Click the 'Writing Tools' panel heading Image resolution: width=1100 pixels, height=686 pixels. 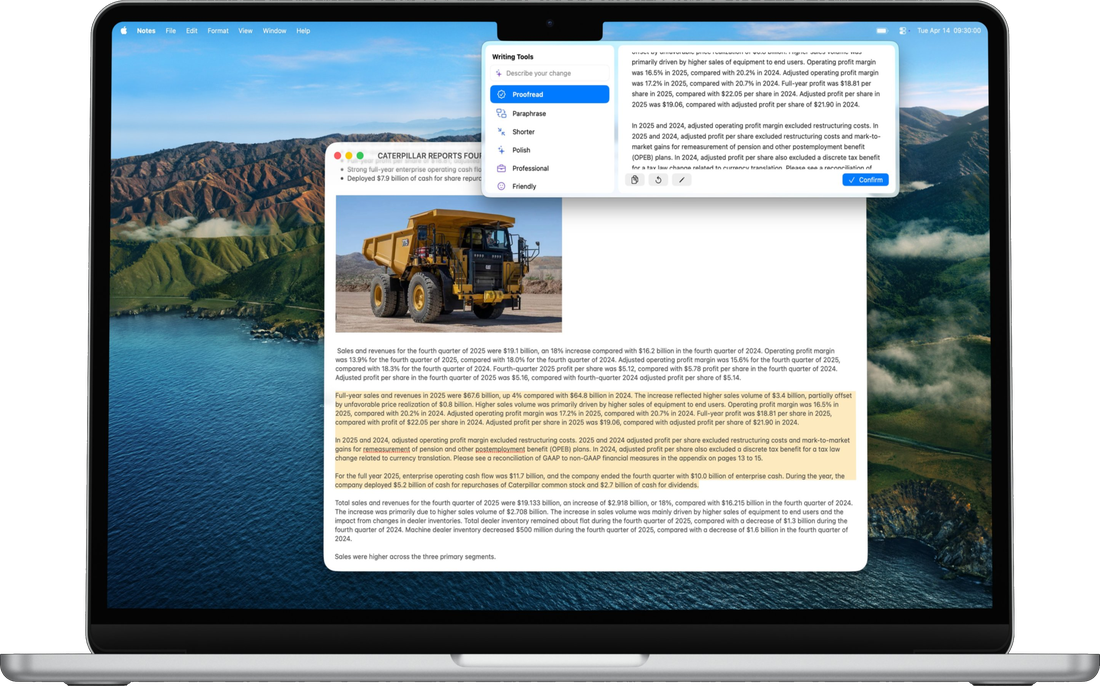tap(512, 57)
